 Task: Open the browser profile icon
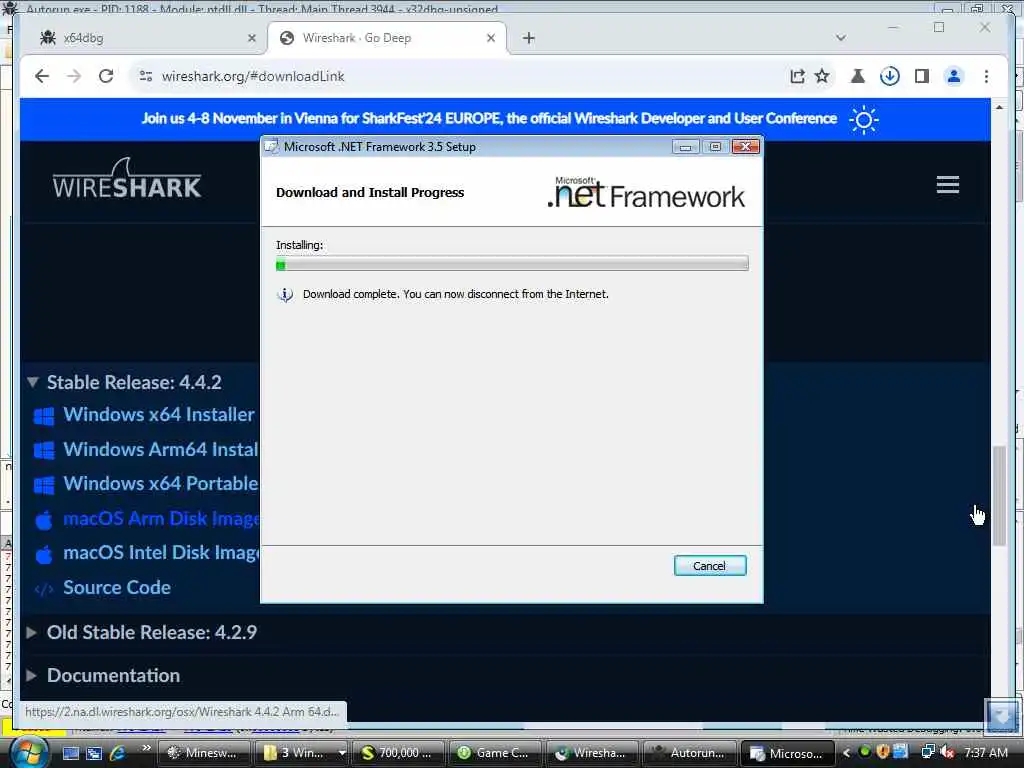point(953,76)
